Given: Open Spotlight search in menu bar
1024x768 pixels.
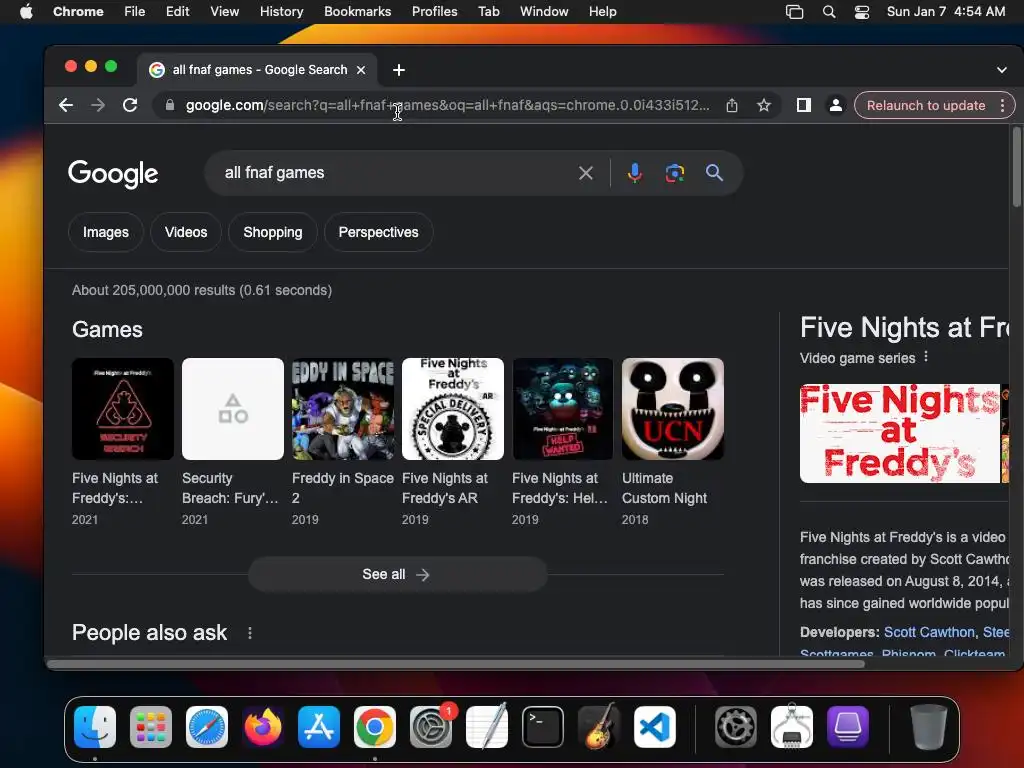Looking at the screenshot, I should tap(829, 12).
